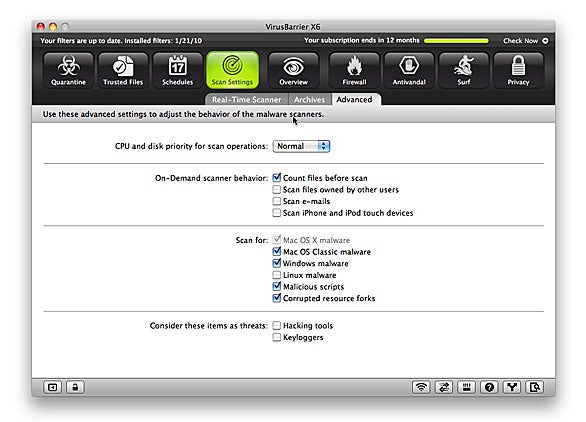Open the Antivandal section

pyautogui.click(x=409, y=70)
